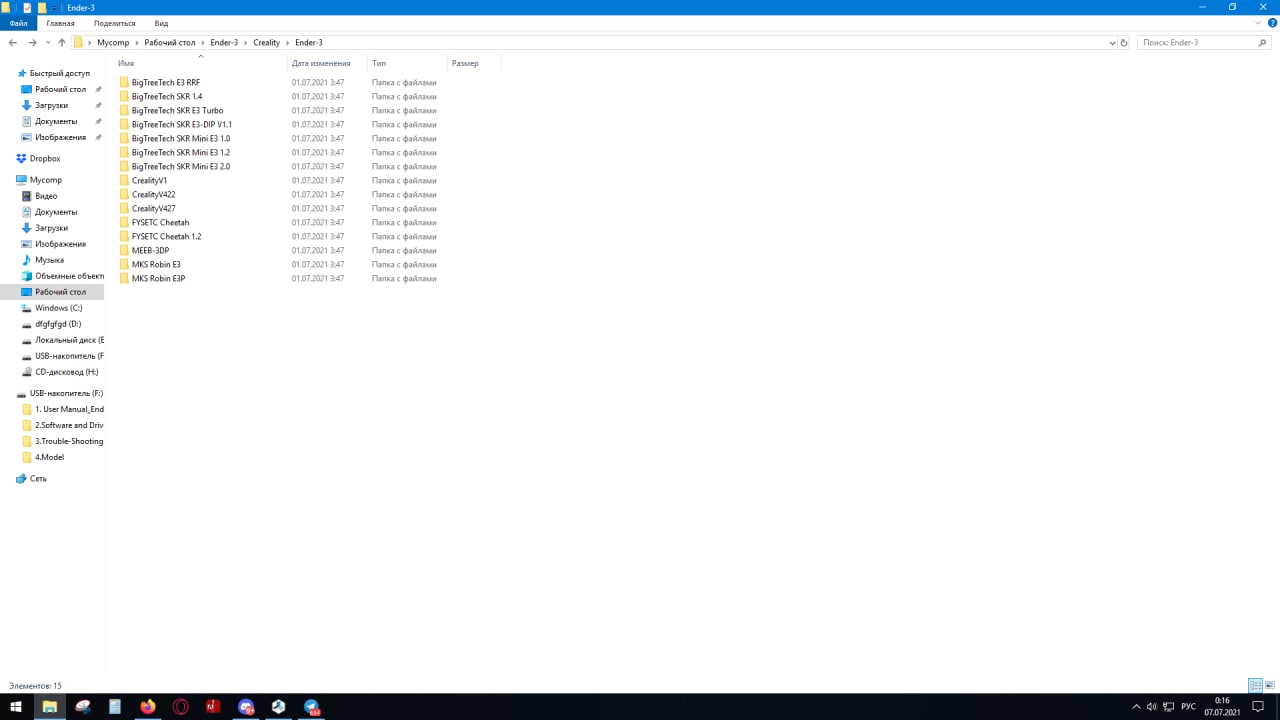Select the MKS Robin E3 folder
The image size is (1280, 720).
(156, 265)
